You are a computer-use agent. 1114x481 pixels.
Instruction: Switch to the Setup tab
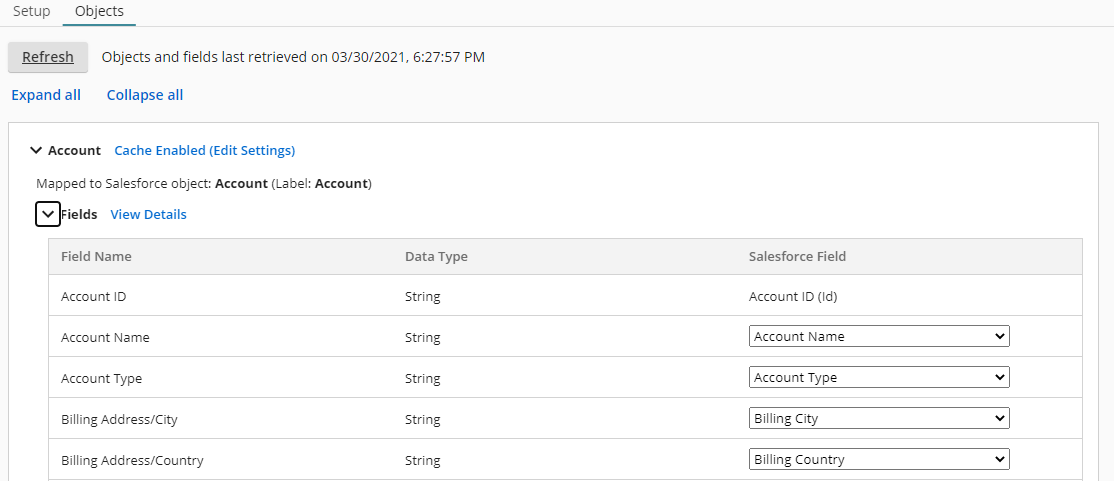31,11
